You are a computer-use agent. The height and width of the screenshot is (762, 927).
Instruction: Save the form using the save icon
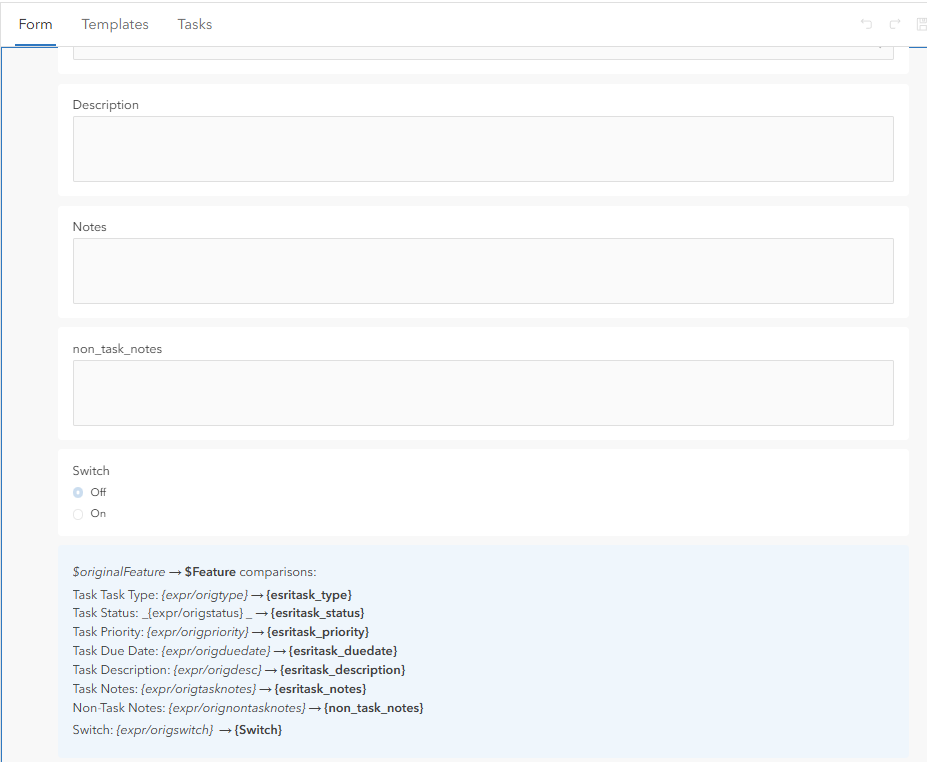click(920, 24)
